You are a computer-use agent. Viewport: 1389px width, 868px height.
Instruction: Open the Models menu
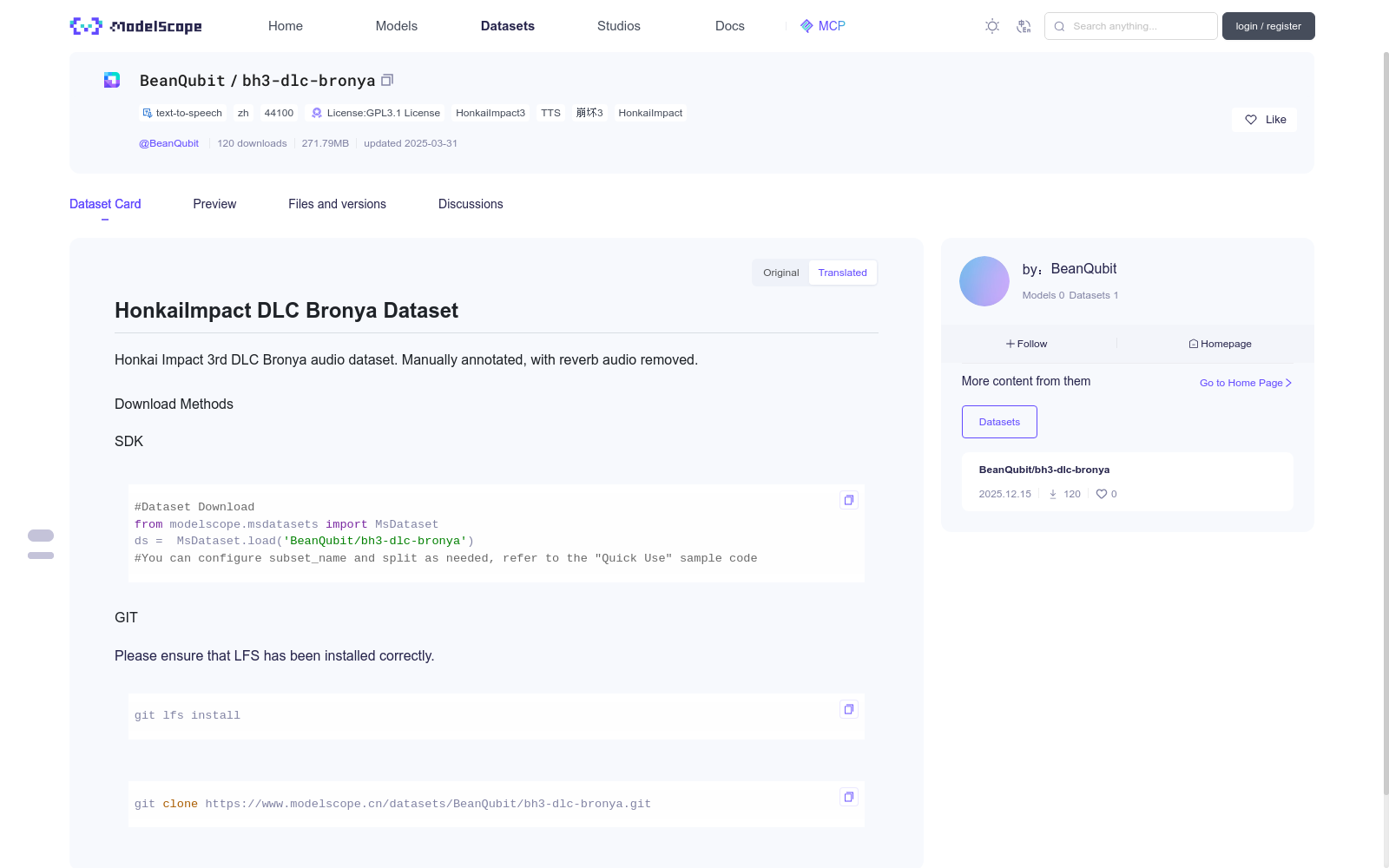pos(397,26)
